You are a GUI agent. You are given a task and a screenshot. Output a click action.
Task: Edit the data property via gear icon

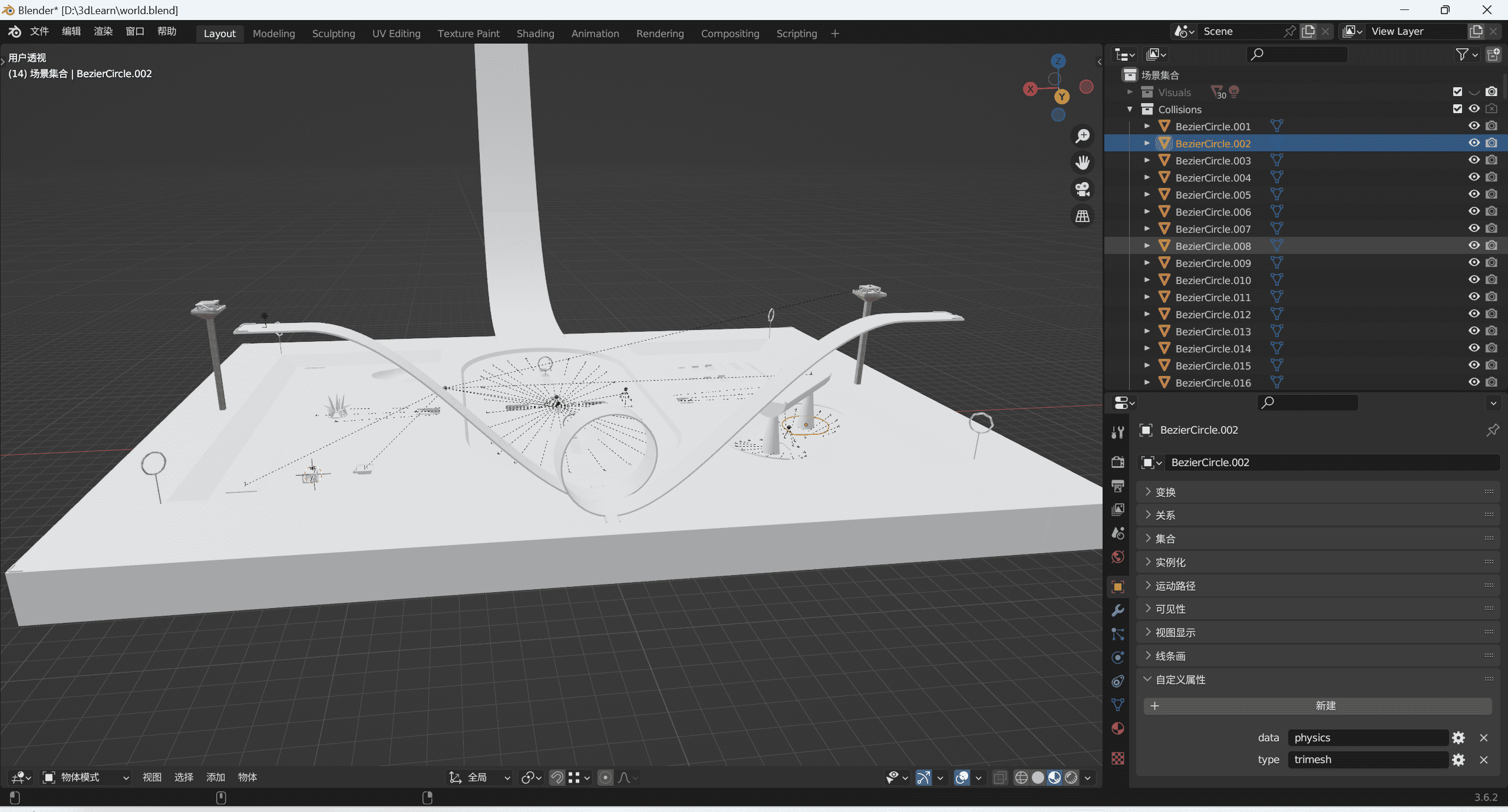click(1458, 738)
